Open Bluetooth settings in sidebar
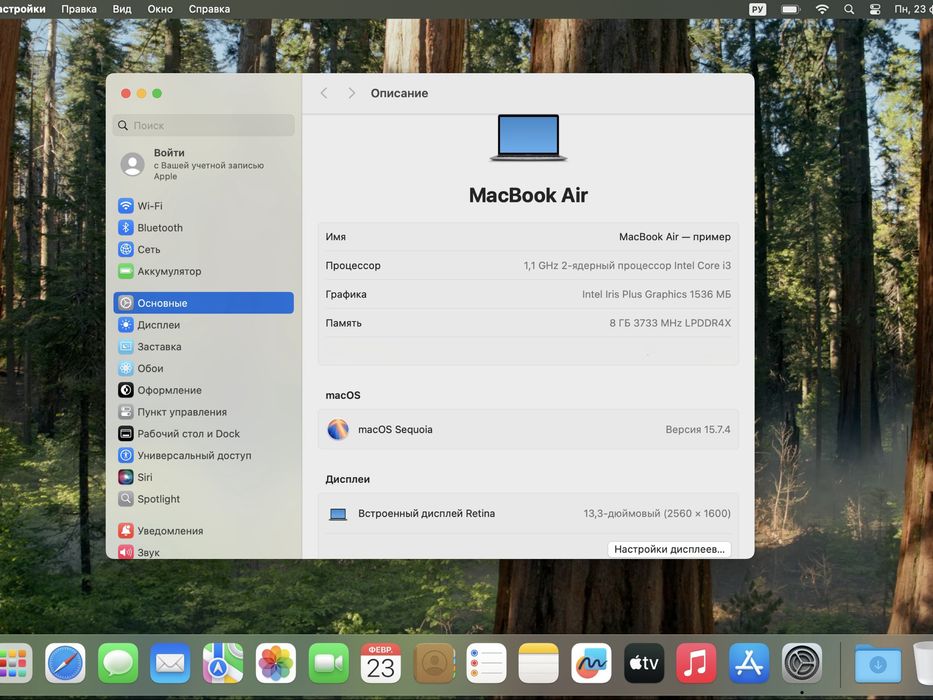This screenshot has width=933, height=700. pos(203,228)
